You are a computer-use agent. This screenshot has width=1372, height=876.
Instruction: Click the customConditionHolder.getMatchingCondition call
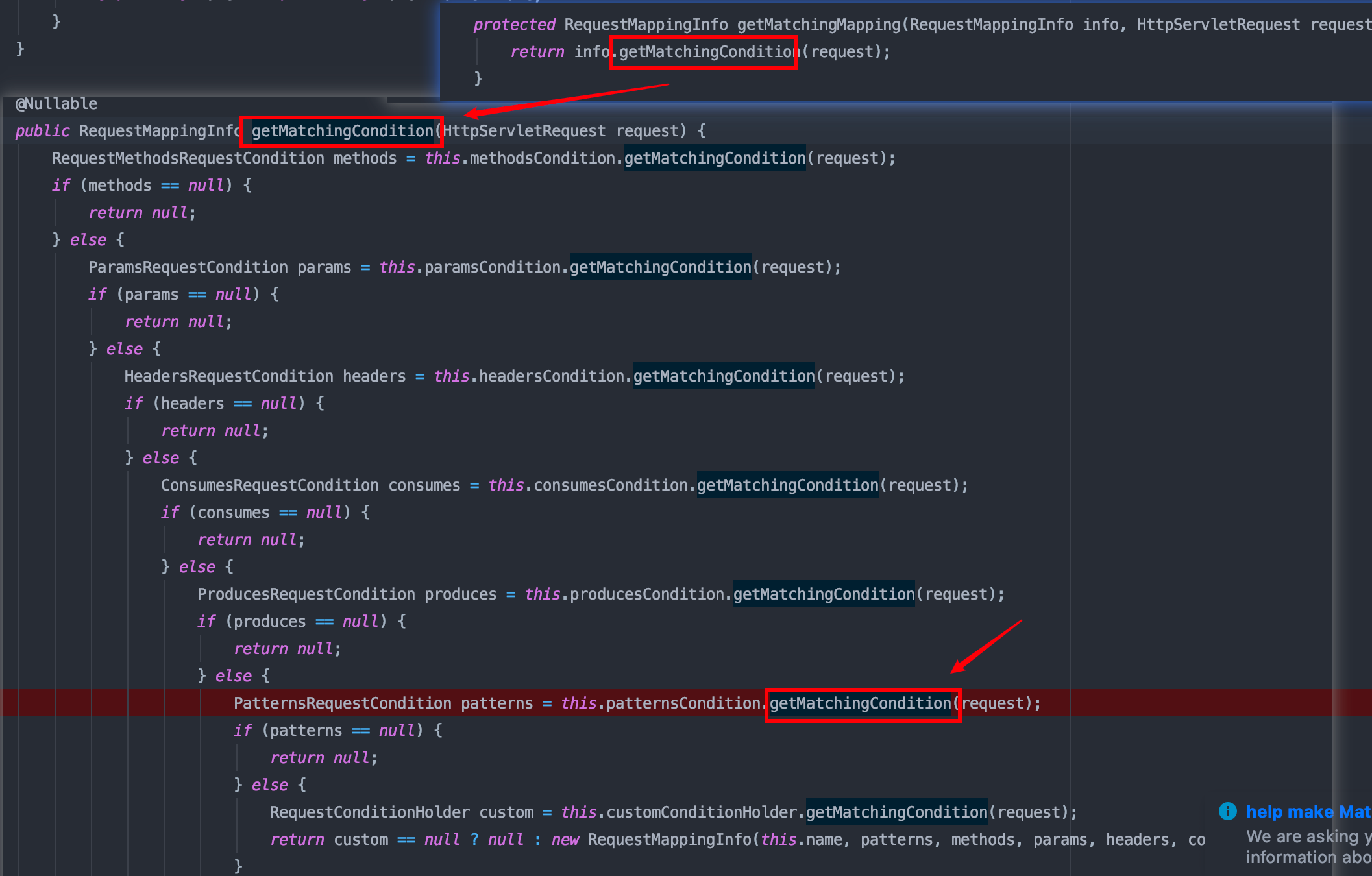tap(896, 812)
